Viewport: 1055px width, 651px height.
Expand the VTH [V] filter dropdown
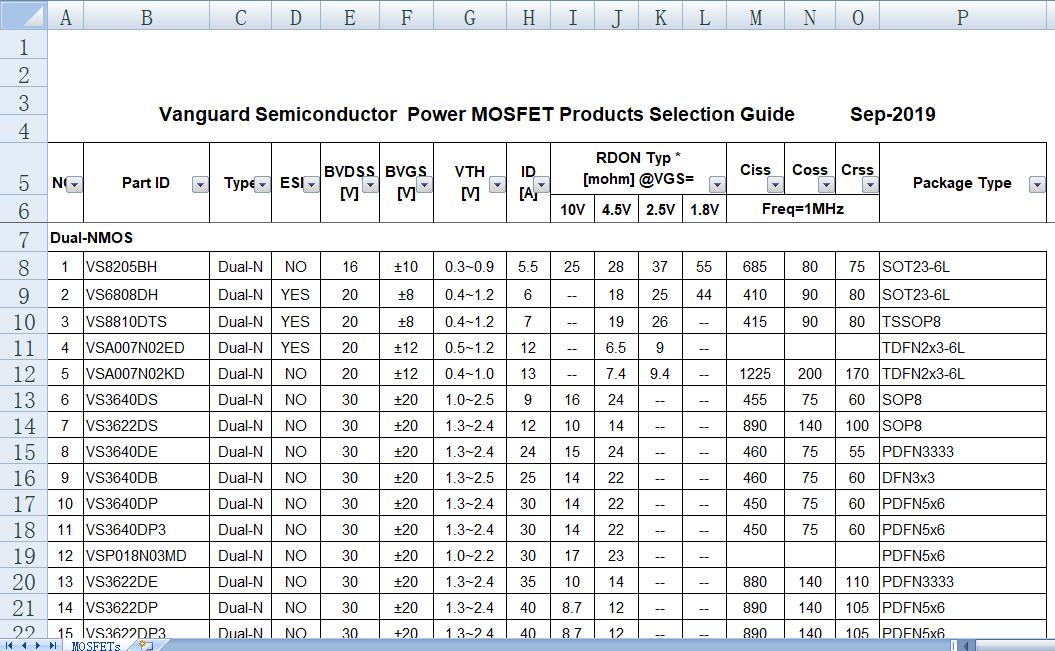497,184
